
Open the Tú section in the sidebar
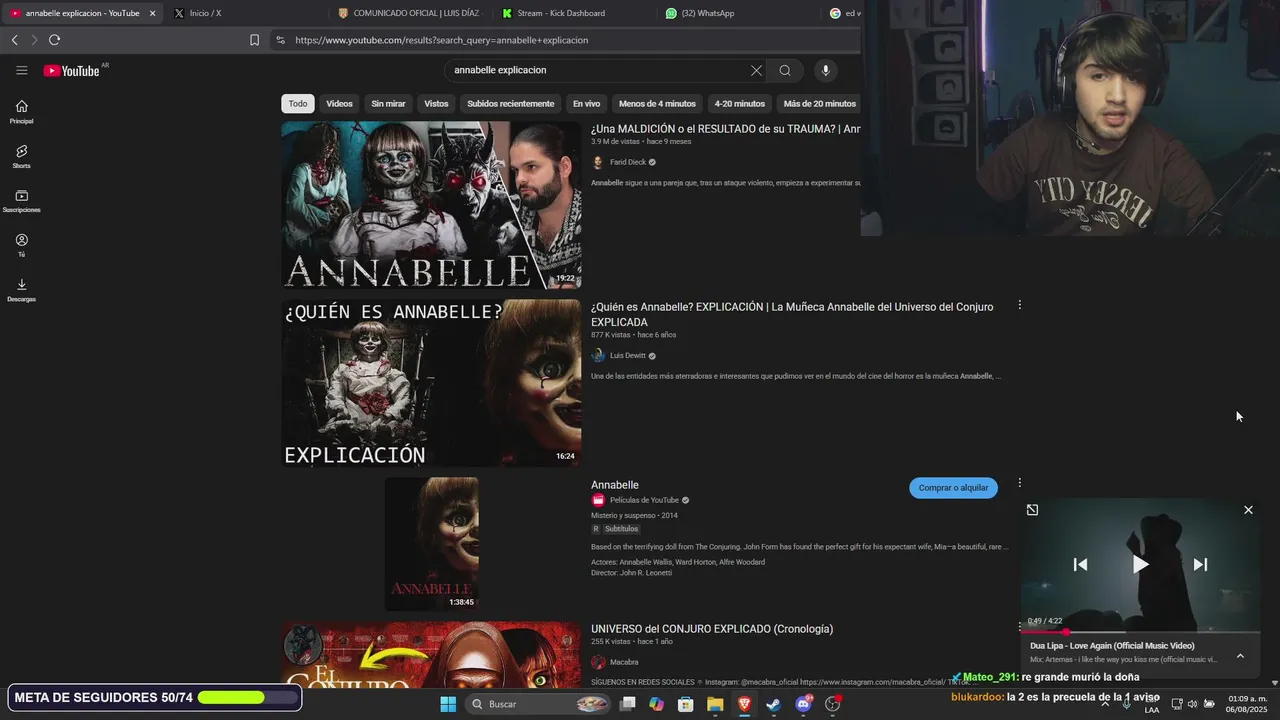pos(21,245)
